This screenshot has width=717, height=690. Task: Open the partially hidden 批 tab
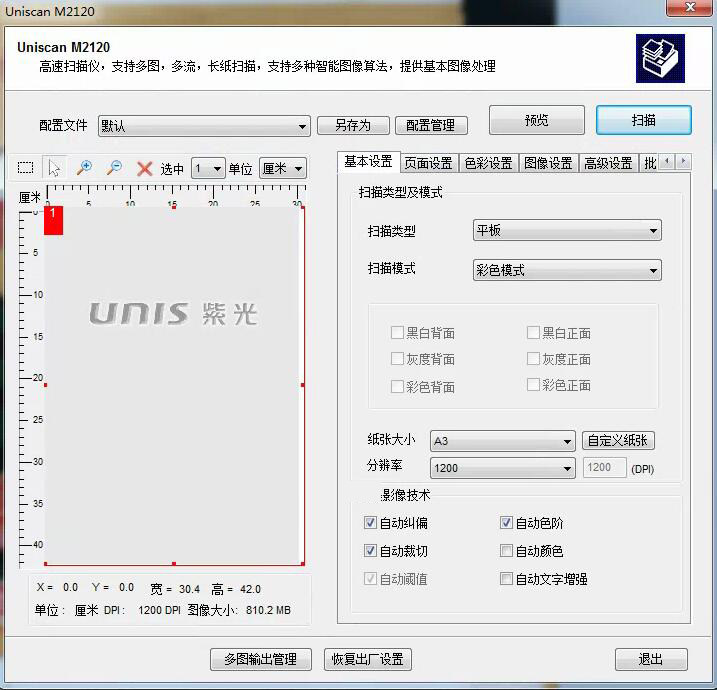[x=649, y=163]
